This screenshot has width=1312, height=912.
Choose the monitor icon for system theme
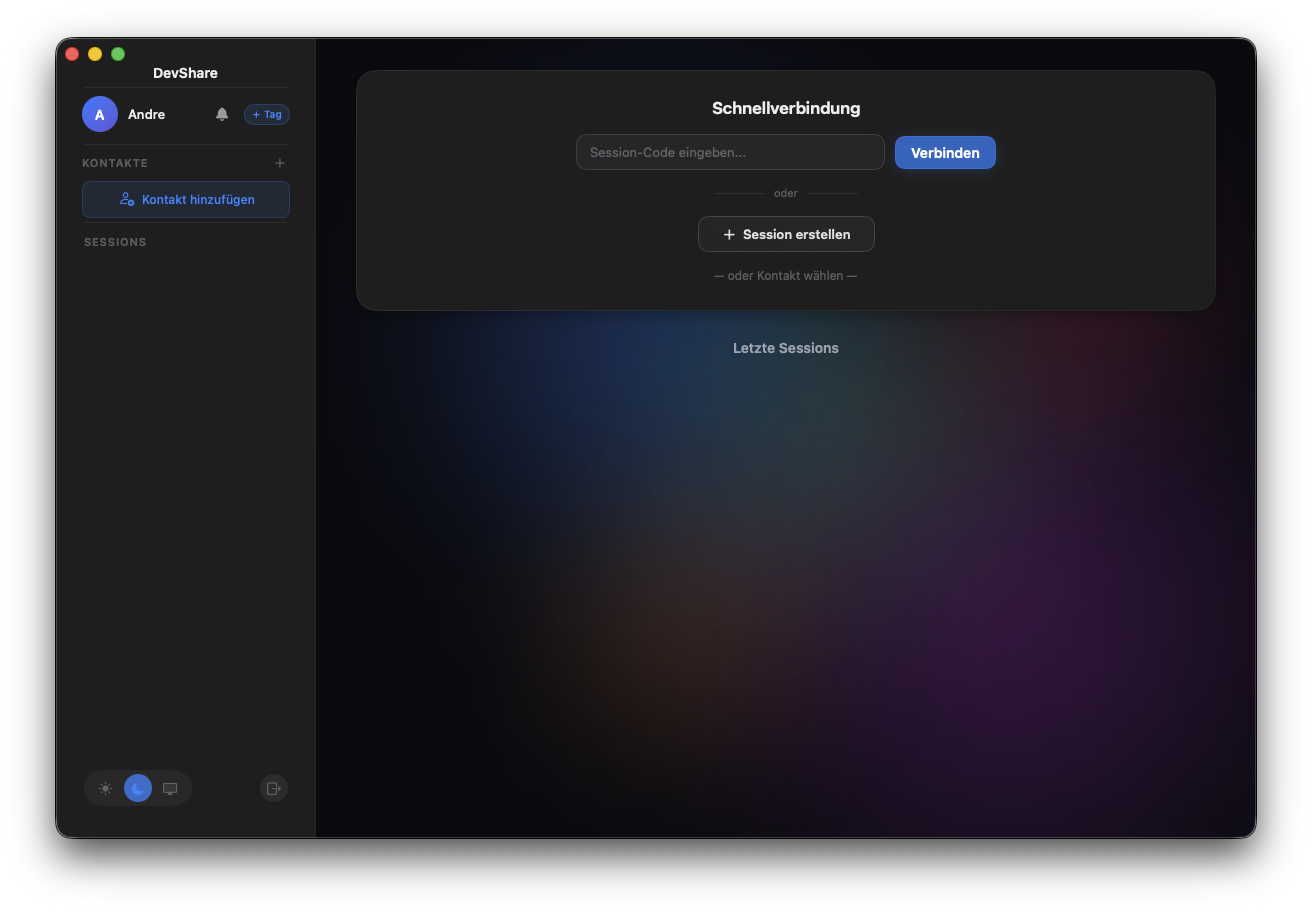click(169, 788)
